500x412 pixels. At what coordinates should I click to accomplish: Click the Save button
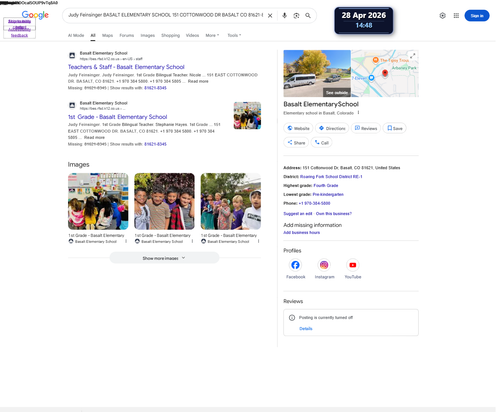(395, 128)
